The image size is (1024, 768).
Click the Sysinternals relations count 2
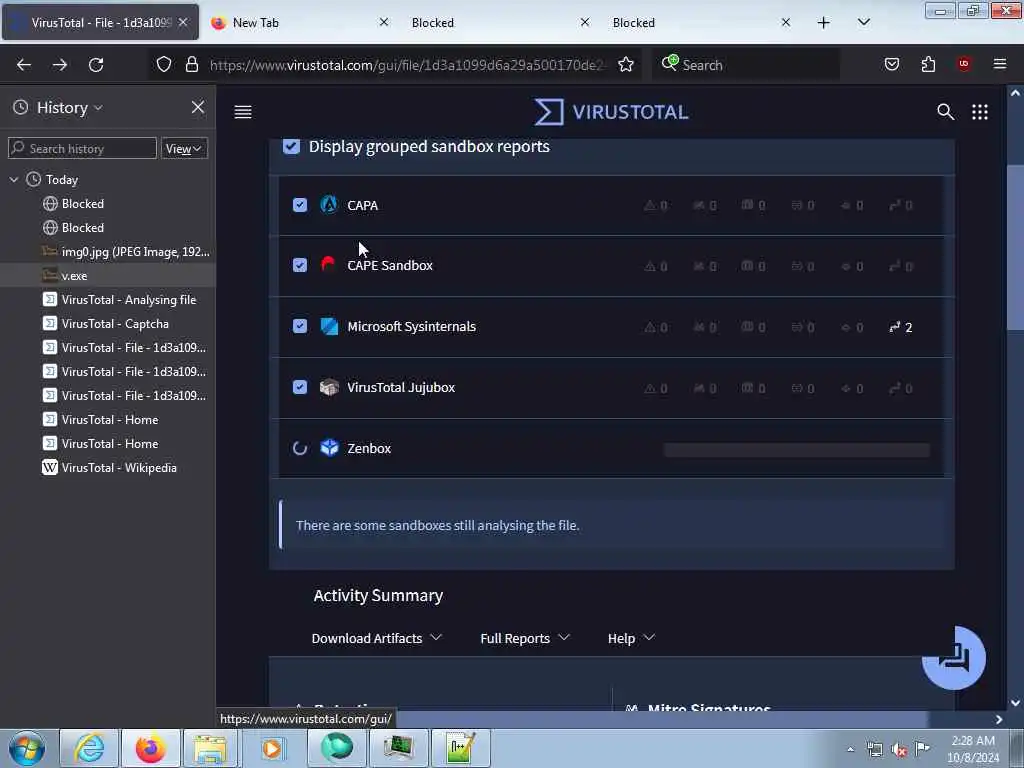point(901,327)
